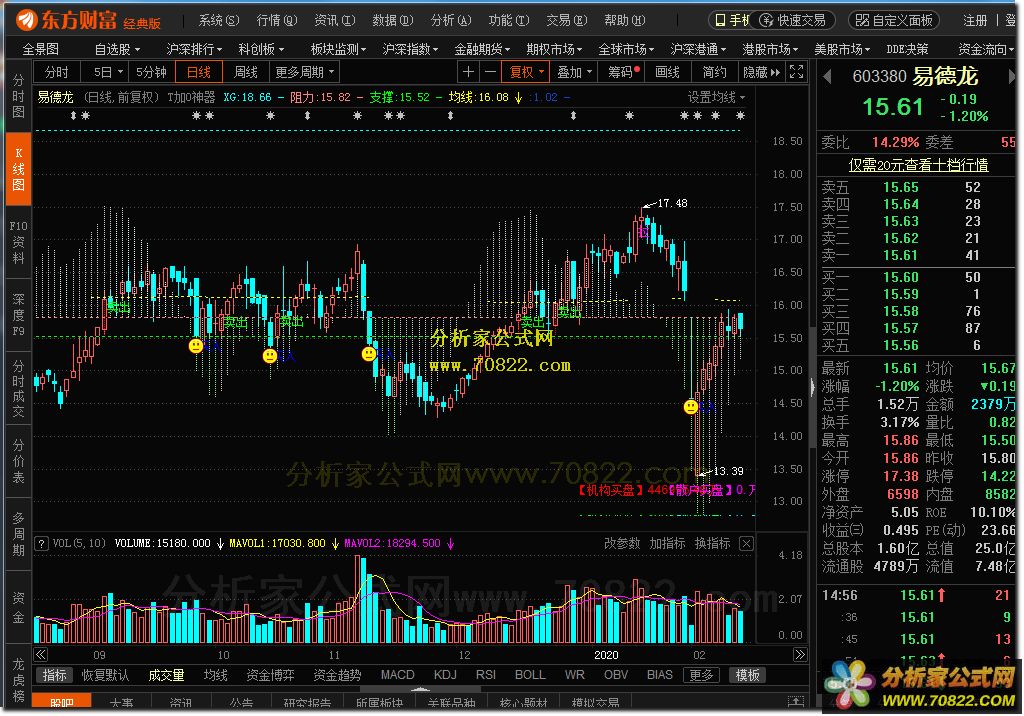Open the 分时成交 sidebar tab
1024x716 pixels.
tap(18, 388)
